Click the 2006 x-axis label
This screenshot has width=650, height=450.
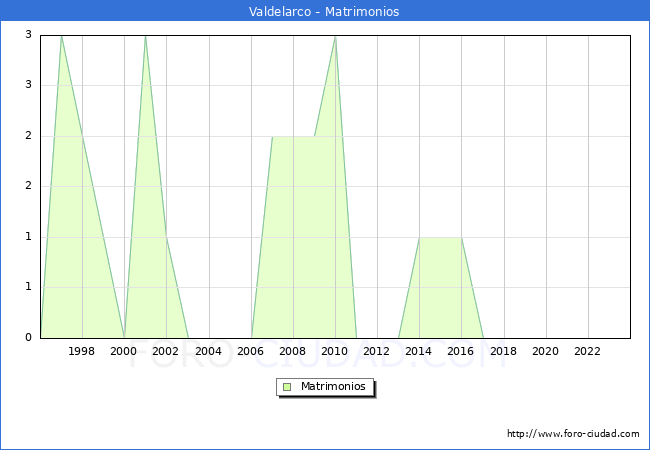pyautogui.click(x=250, y=351)
